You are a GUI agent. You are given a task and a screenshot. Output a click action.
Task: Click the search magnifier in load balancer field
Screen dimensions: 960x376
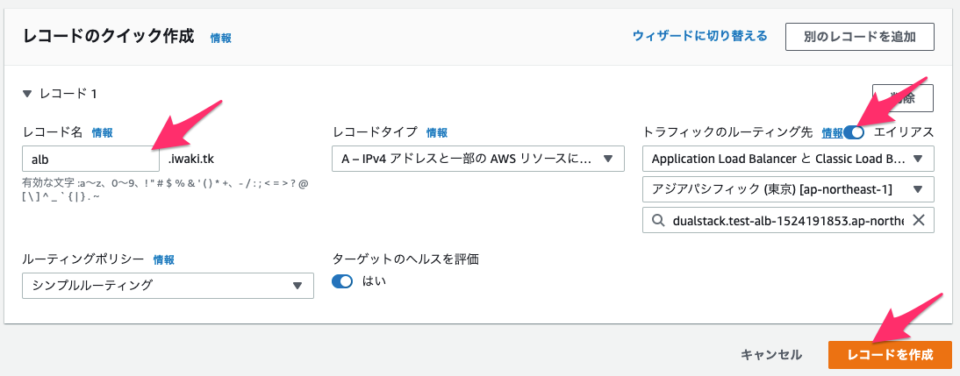click(x=658, y=220)
